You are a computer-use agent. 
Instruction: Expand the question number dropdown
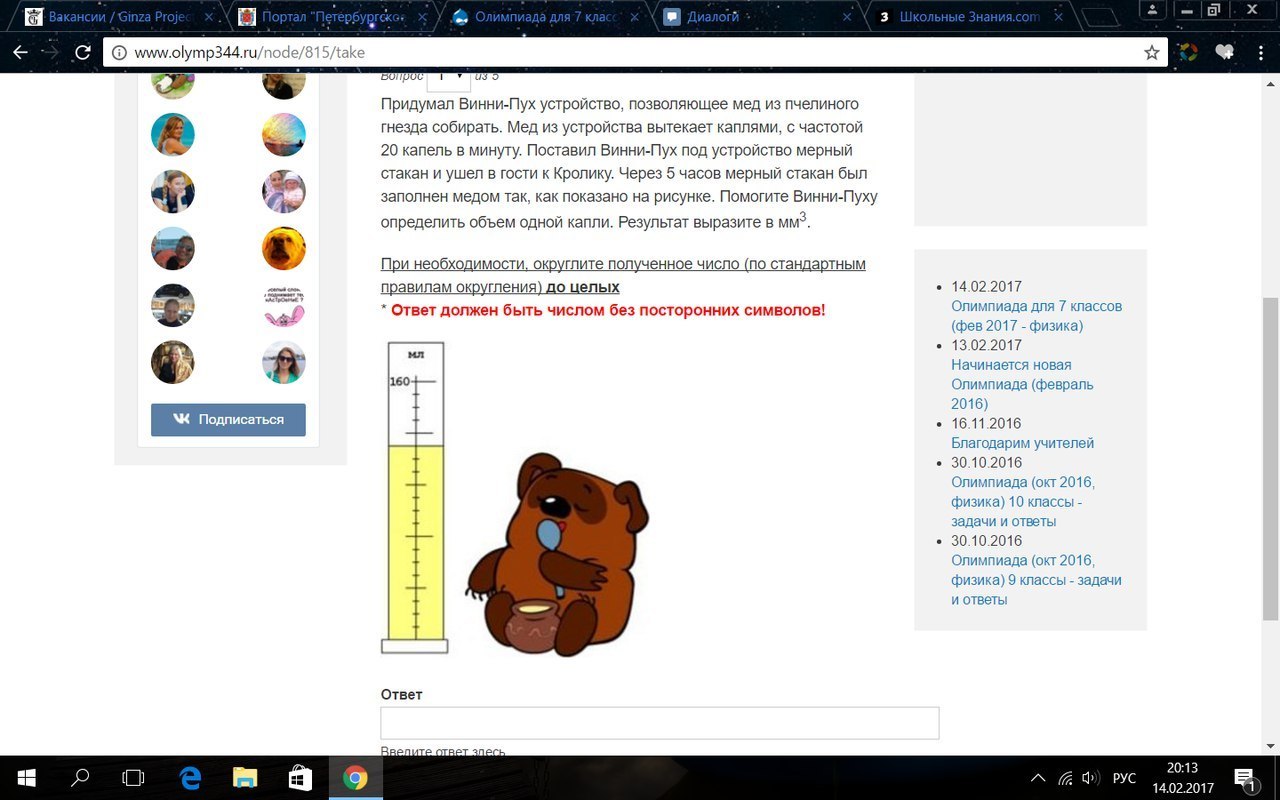448,77
